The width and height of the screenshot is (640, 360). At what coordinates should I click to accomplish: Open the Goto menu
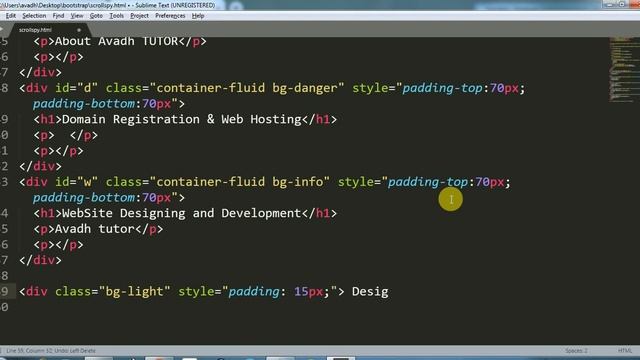(x=96, y=16)
